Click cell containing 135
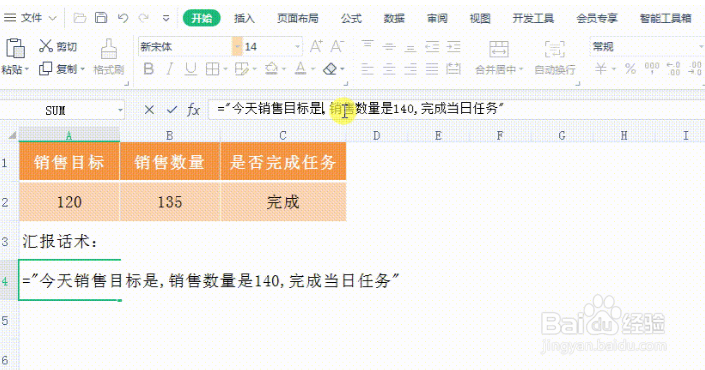 coord(170,201)
